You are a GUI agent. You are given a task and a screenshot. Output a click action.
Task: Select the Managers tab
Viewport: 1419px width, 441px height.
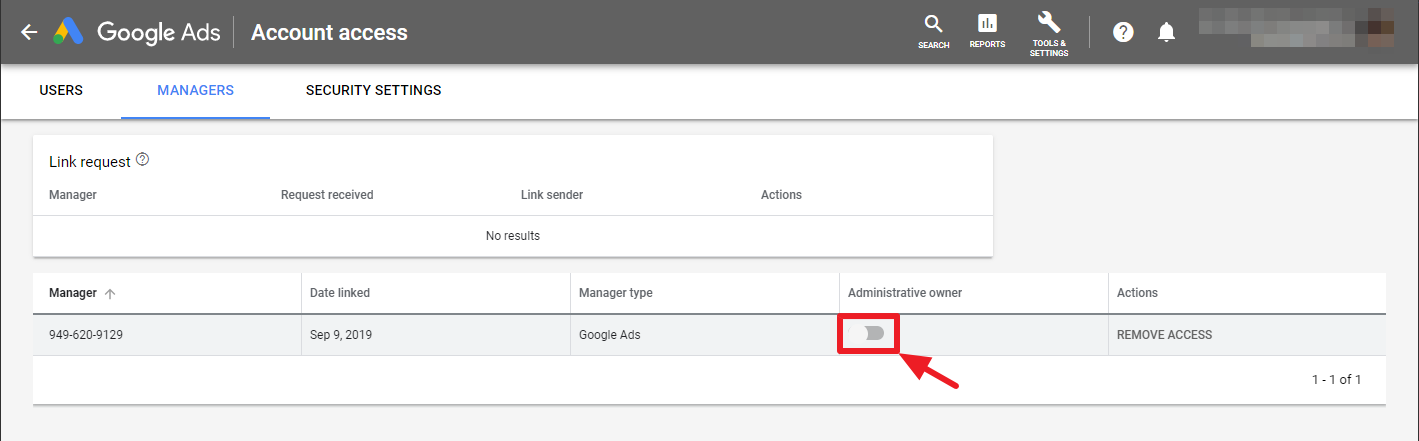[x=195, y=90]
